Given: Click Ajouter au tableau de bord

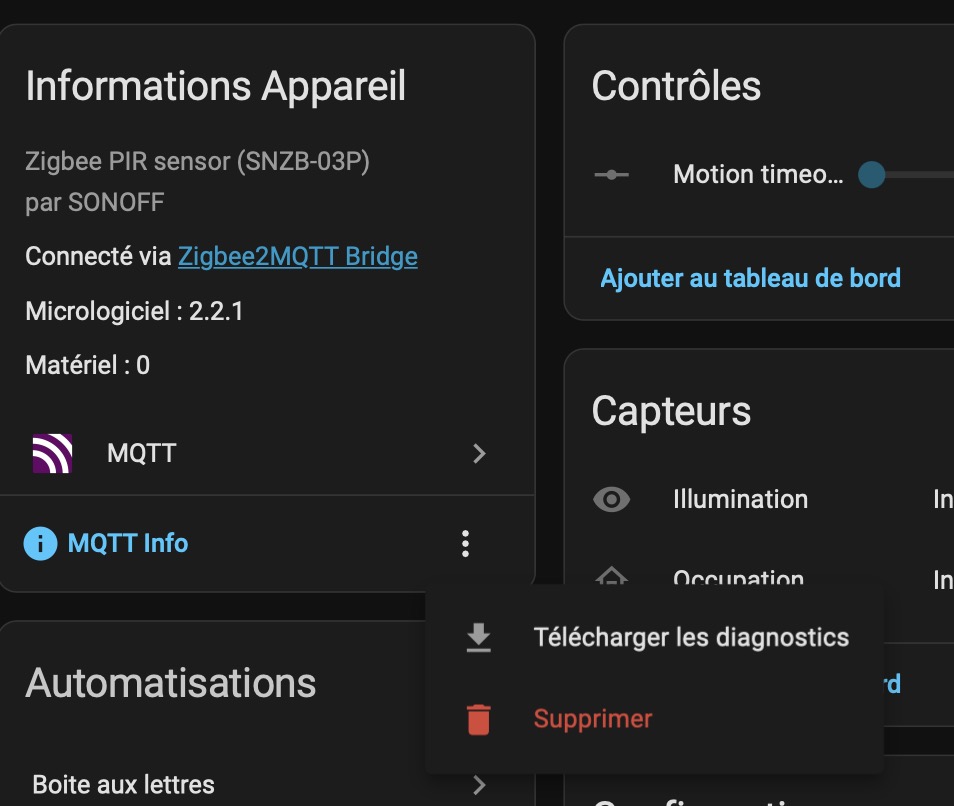Looking at the screenshot, I should tap(750, 278).
